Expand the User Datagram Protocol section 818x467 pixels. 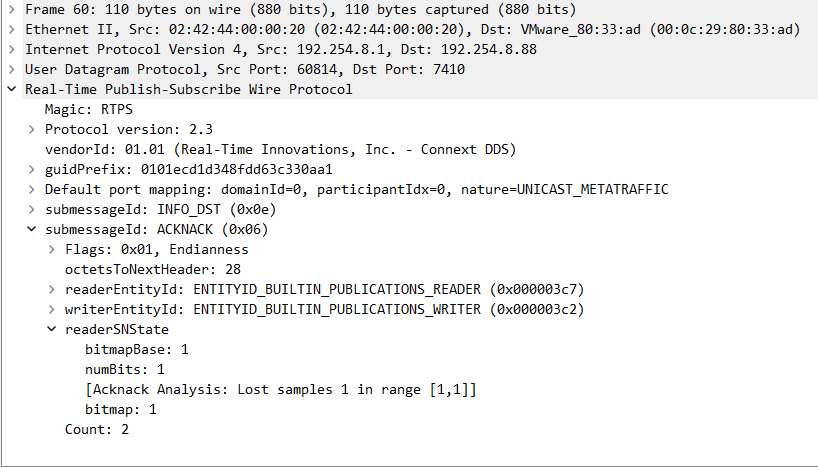[x=12, y=69]
